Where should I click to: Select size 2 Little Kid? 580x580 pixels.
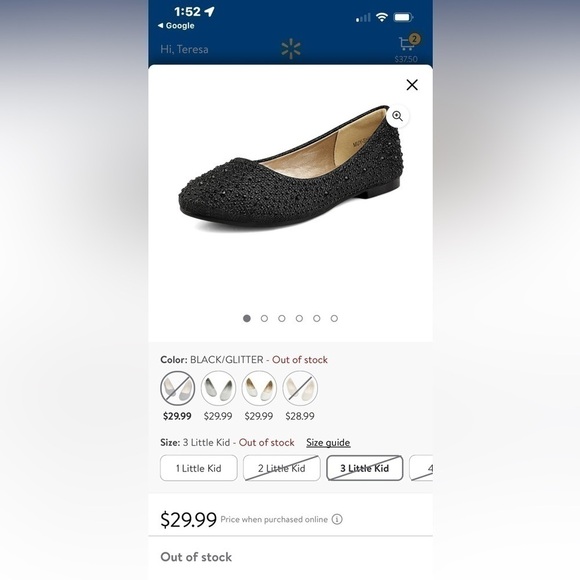click(281, 468)
